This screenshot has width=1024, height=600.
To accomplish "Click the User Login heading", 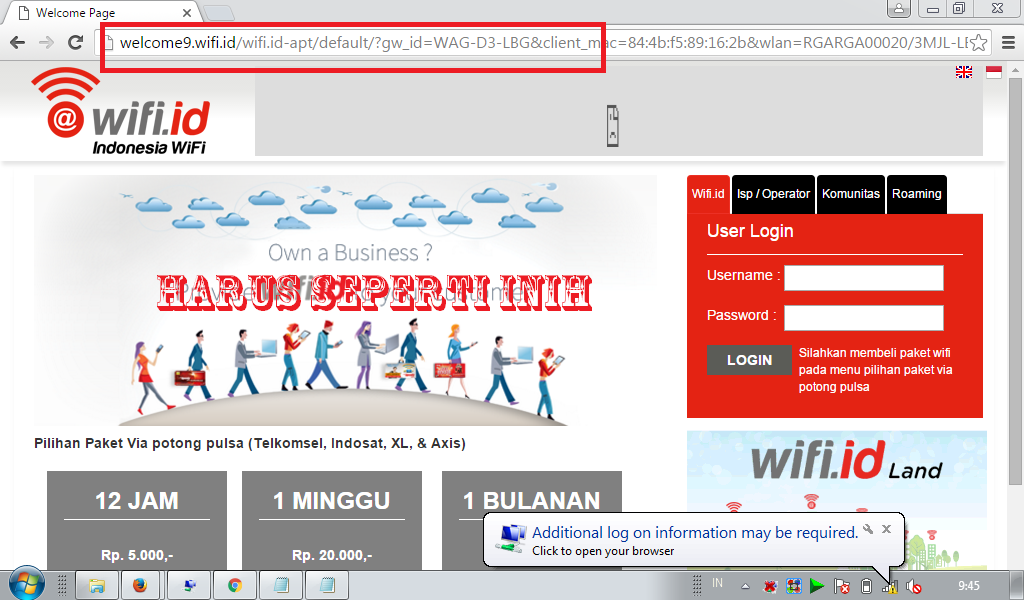I will tap(750, 231).
